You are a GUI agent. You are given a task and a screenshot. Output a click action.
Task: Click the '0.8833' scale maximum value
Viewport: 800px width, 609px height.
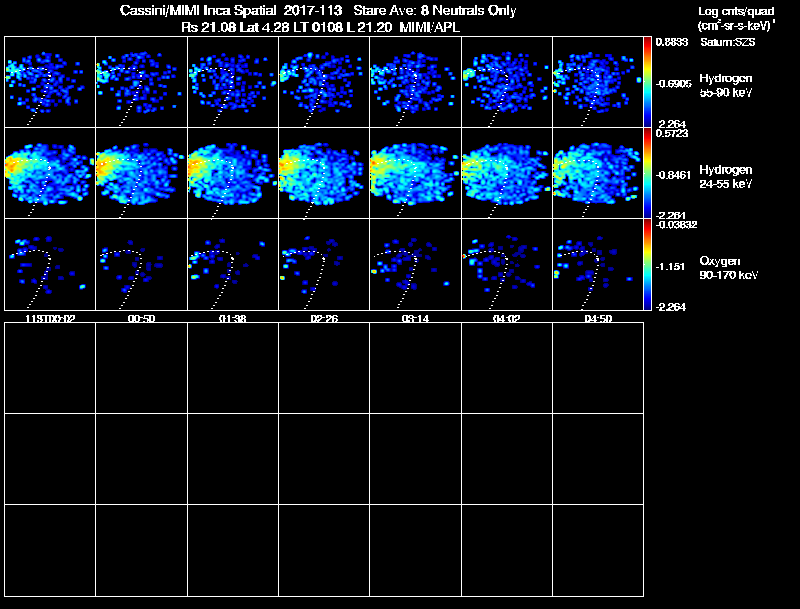click(x=672, y=42)
